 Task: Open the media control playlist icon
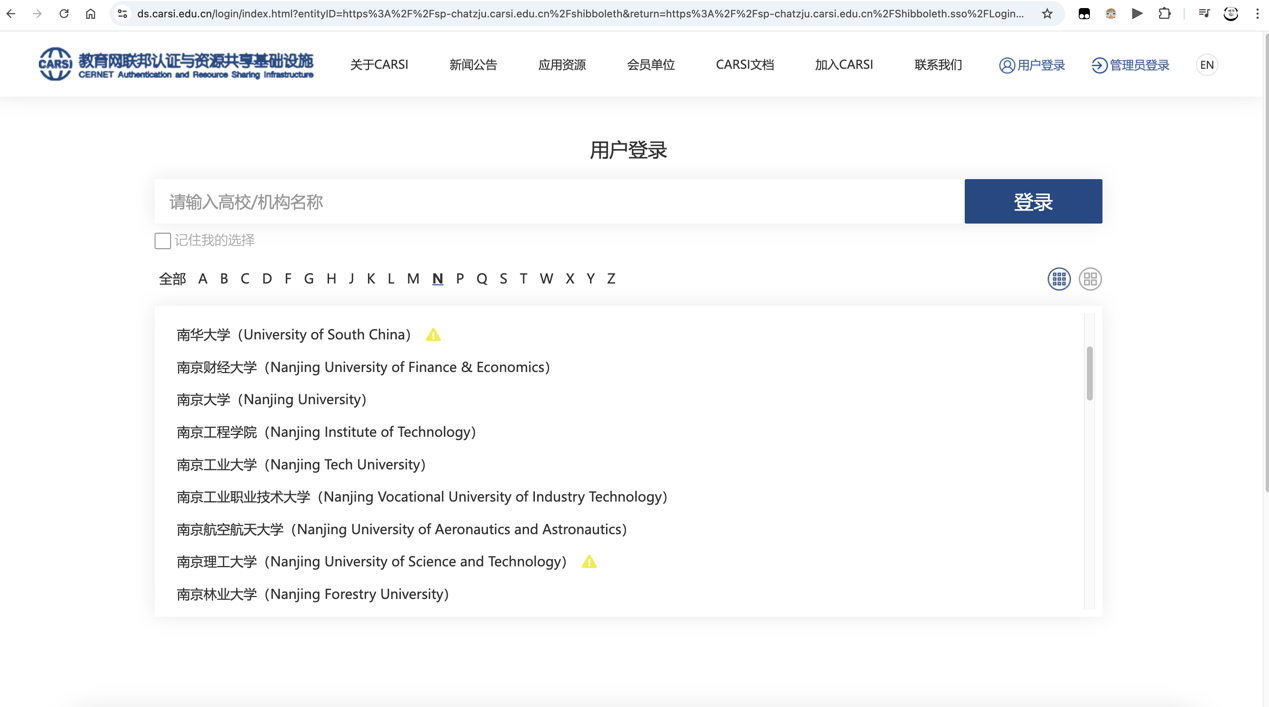pos(1204,14)
